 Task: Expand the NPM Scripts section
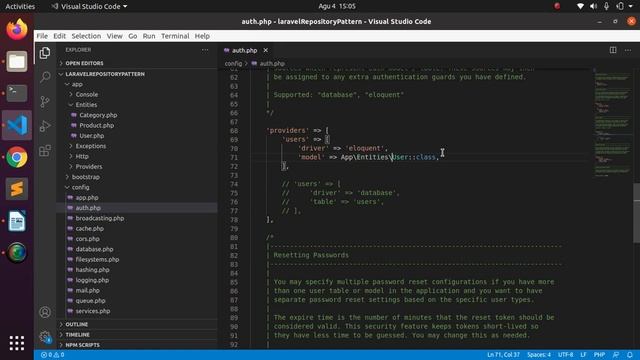pos(82,345)
